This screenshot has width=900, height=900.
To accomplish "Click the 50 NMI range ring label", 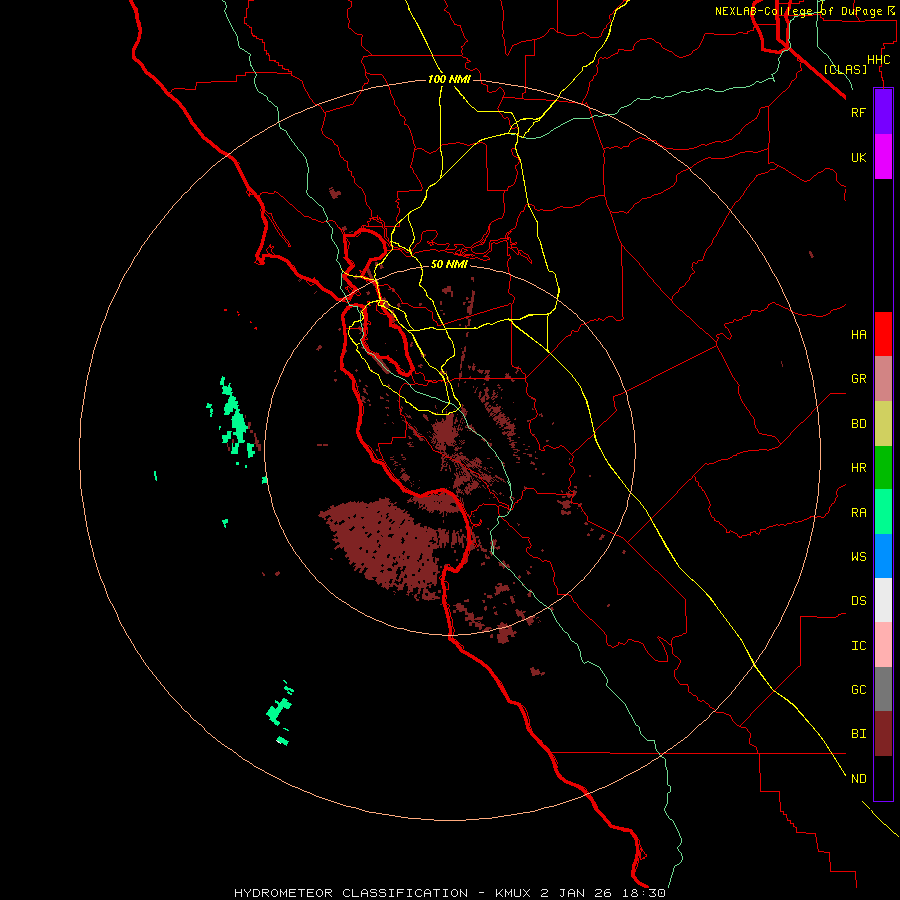I will click(x=449, y=264).
